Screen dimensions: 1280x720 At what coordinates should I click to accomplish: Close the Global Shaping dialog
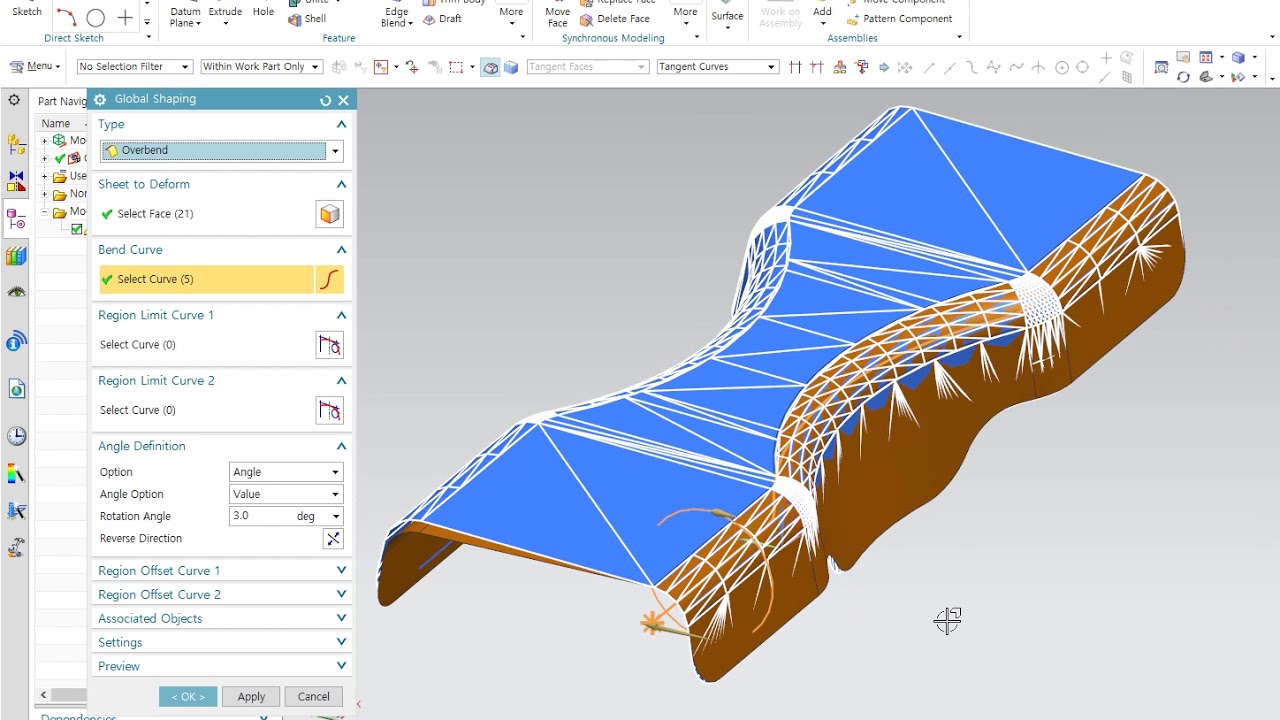(343, 100)
